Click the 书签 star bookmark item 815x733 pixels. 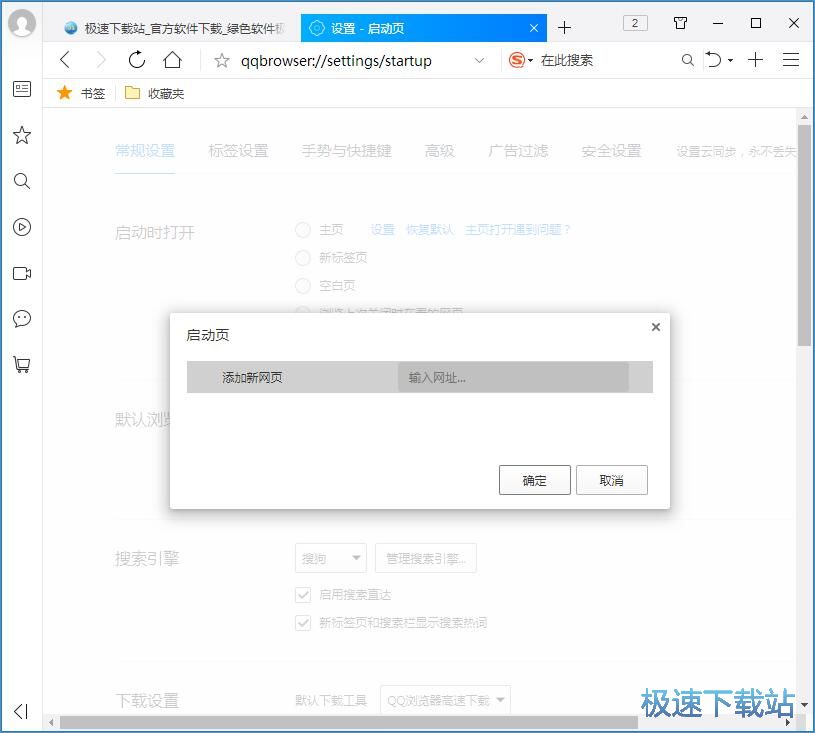coord(81,93)
